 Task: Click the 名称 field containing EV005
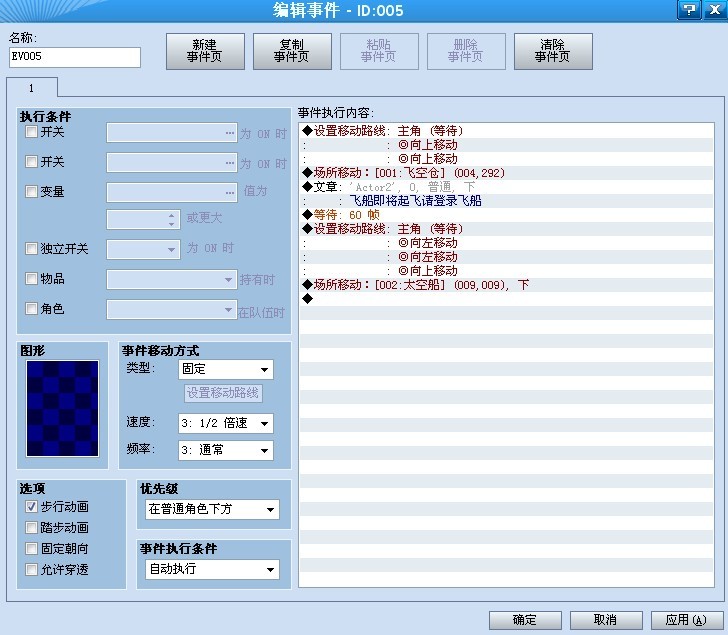coord(75,57)
